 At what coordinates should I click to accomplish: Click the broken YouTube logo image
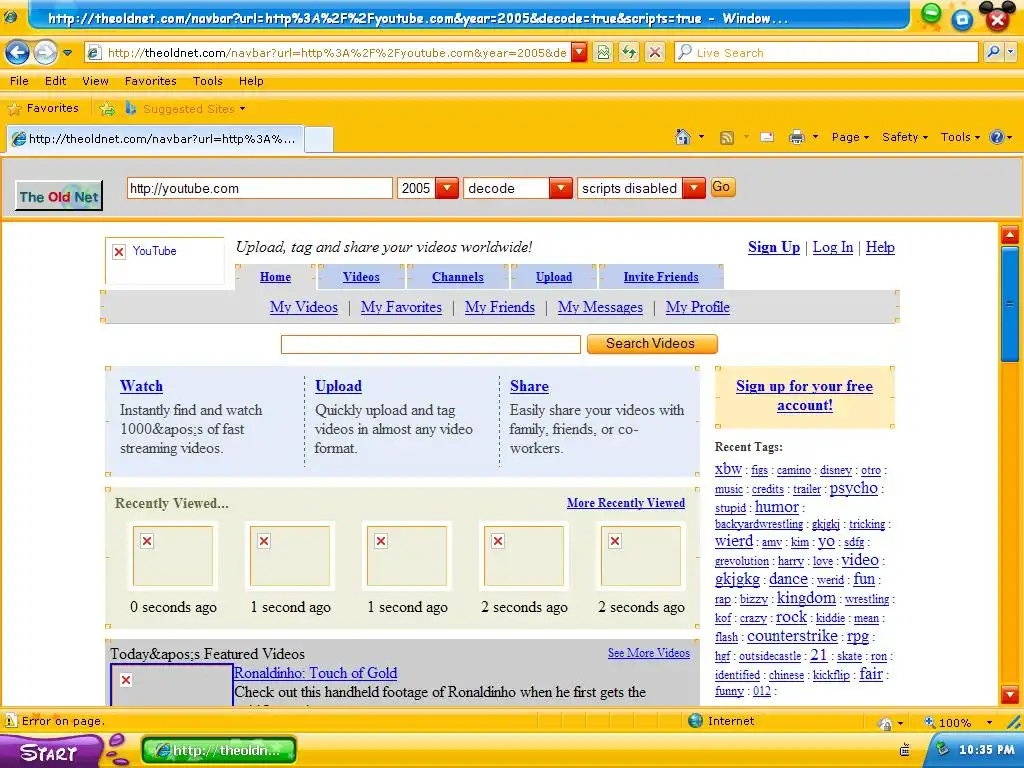point(165,260)
